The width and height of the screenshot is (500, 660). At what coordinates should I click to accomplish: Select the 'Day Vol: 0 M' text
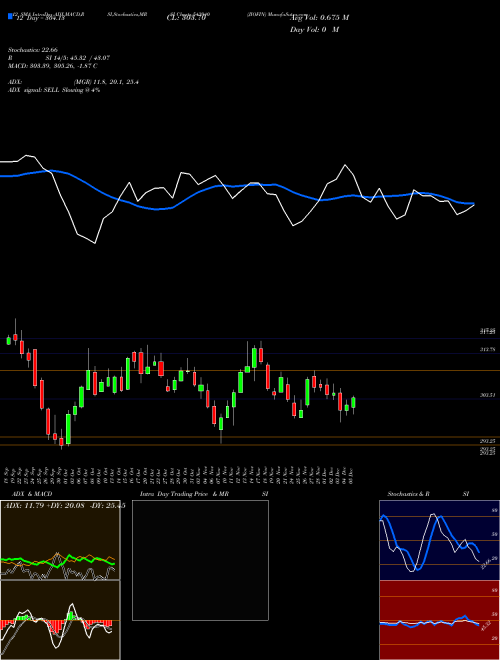(314, 30)
